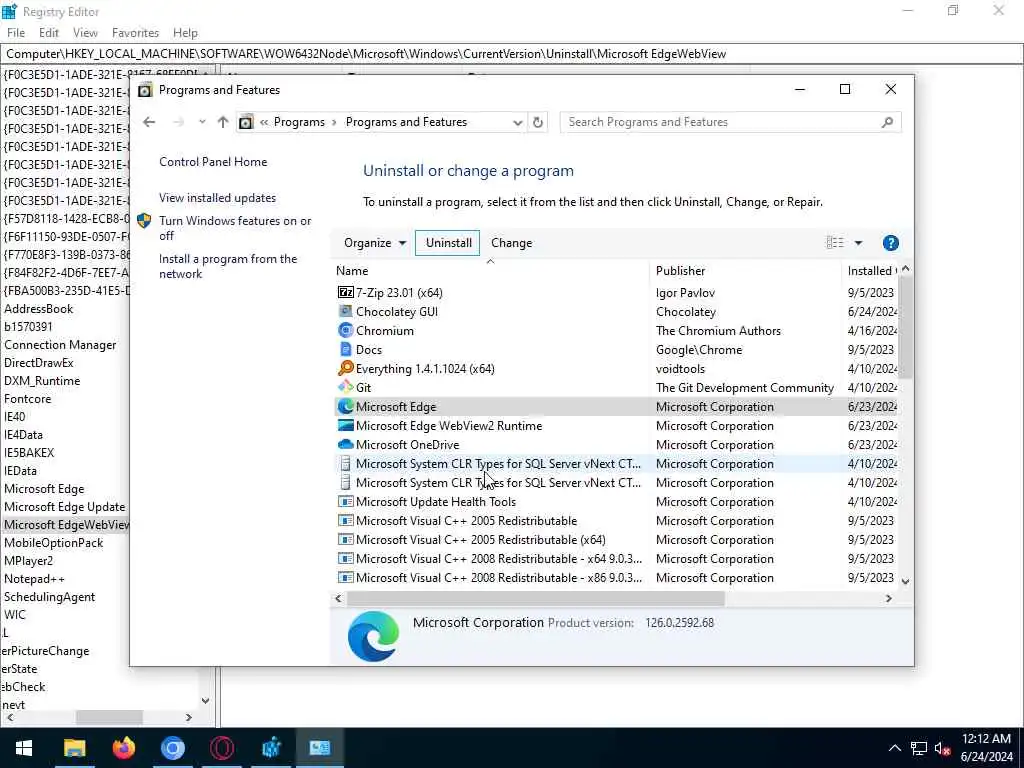Select the DirectDrawEx registry key

tap(39, 363)
